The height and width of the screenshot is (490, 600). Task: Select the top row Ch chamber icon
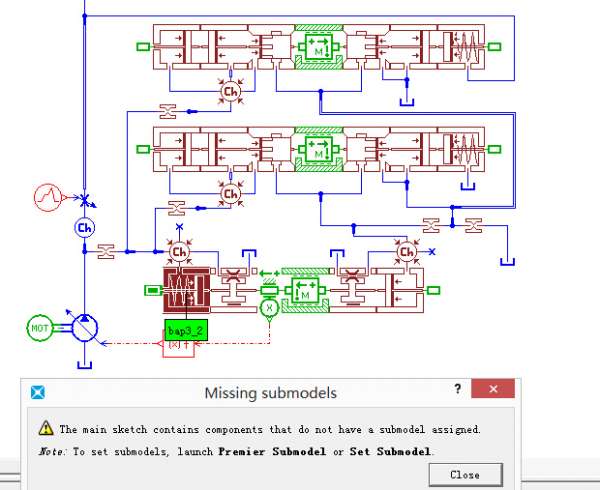click(x=231, y=93)
